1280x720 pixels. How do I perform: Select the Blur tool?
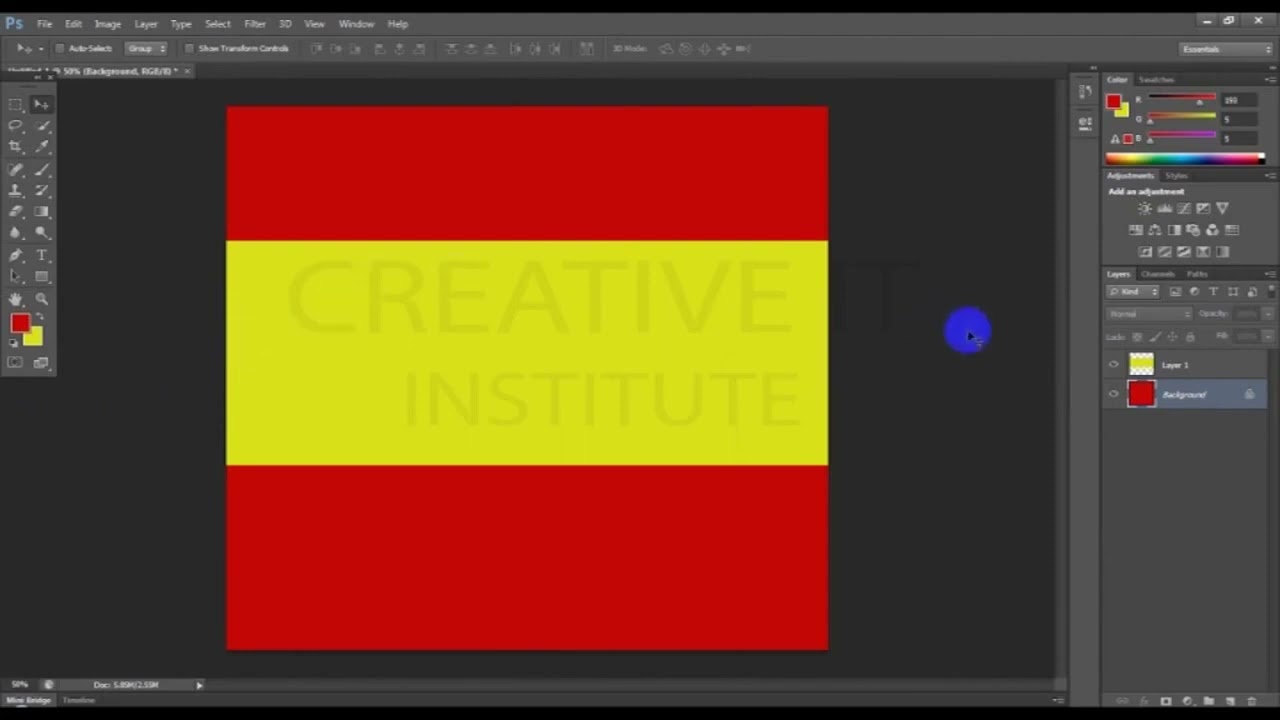(x=16, y=233)
